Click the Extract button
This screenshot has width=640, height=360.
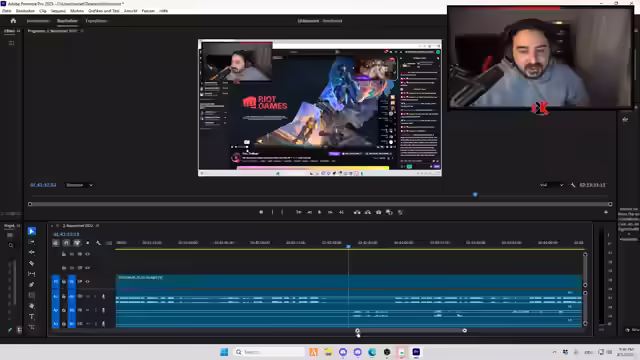tap(368, 212)
